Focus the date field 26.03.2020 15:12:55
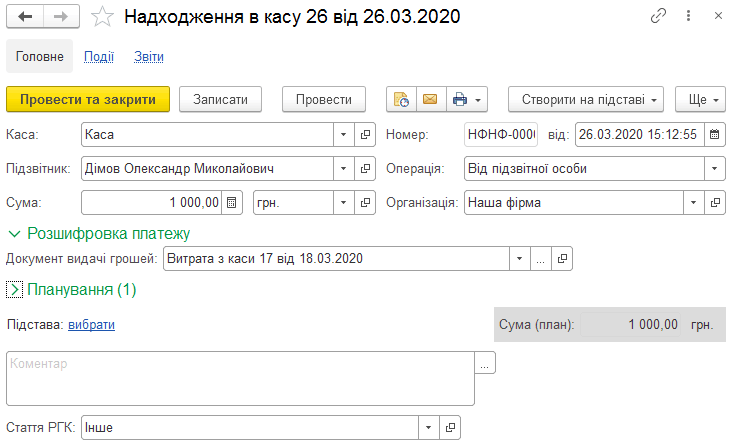Image resolution: width=732 pixels, height=445 pixels. (640, 134)
